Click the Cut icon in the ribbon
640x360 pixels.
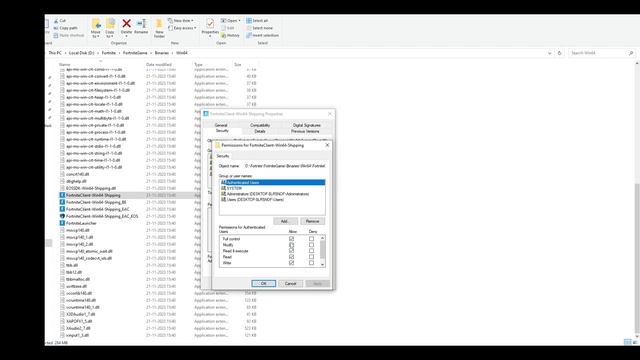coord(56,20)
